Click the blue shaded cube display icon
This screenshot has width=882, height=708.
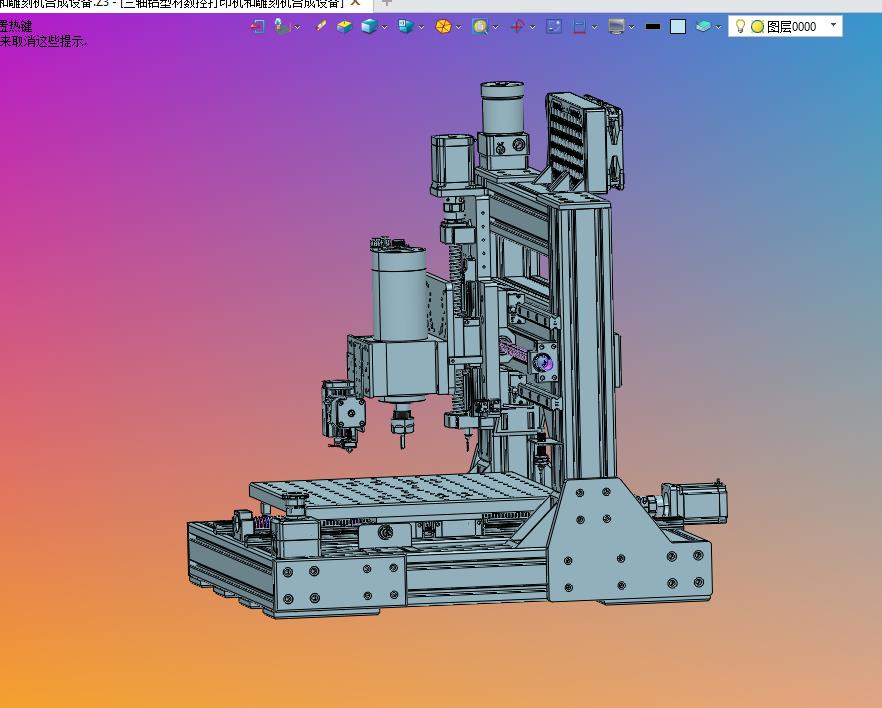click(369, 26)
